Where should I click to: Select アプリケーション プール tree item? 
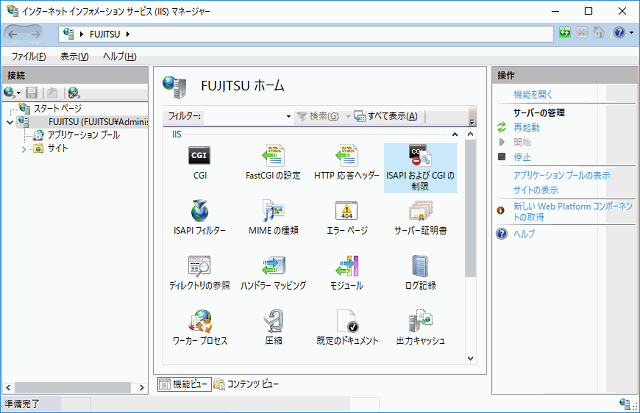83,135
